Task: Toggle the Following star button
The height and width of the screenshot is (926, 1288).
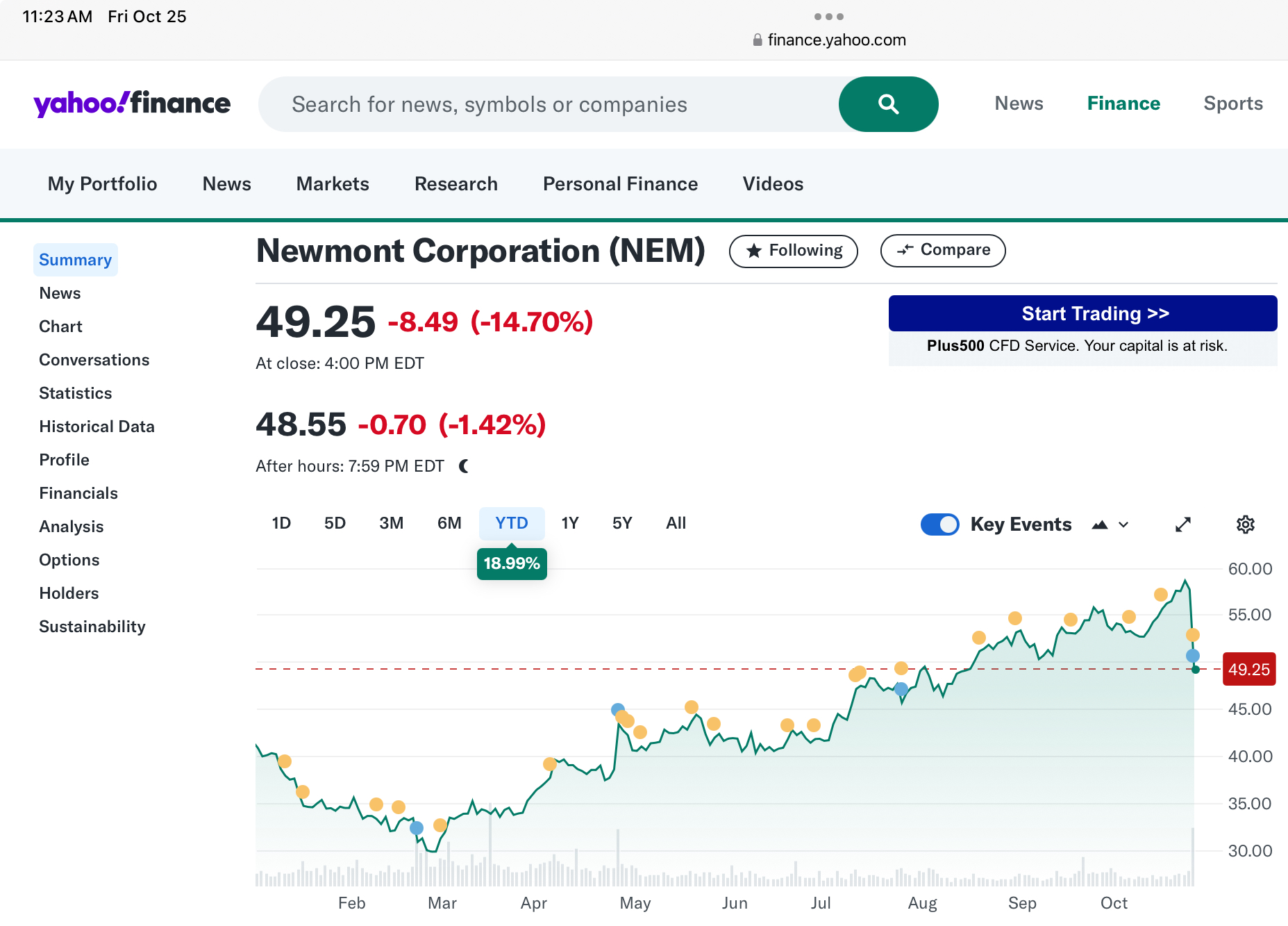Action: 793,251
